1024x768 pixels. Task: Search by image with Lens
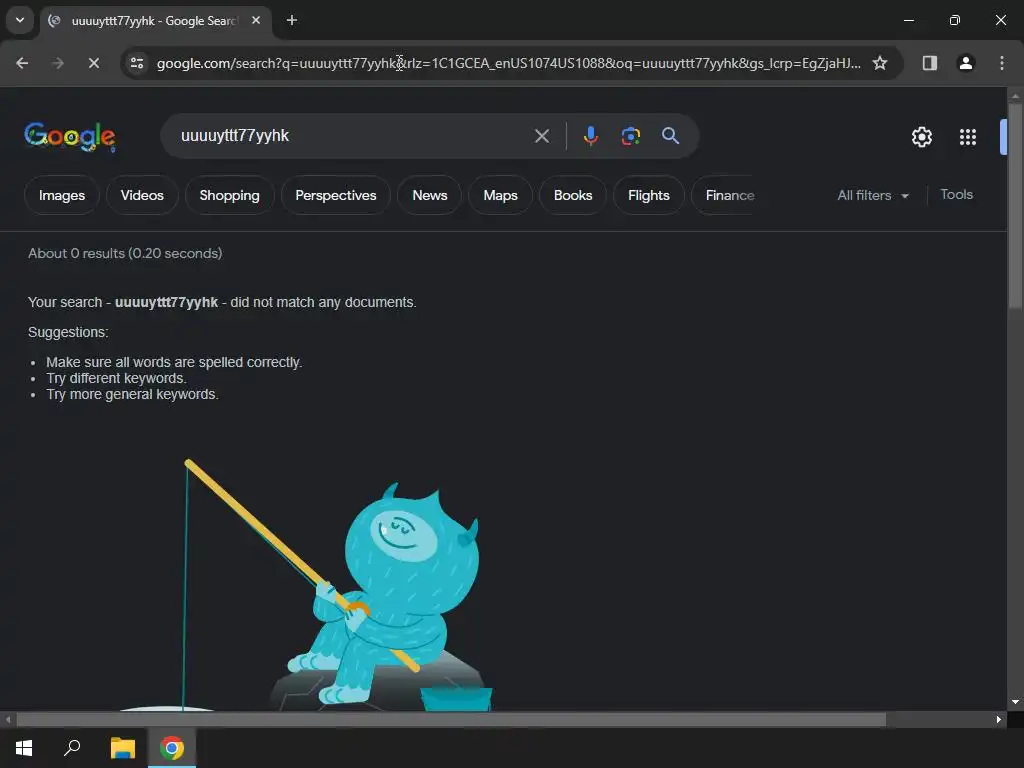coord(630,136)
